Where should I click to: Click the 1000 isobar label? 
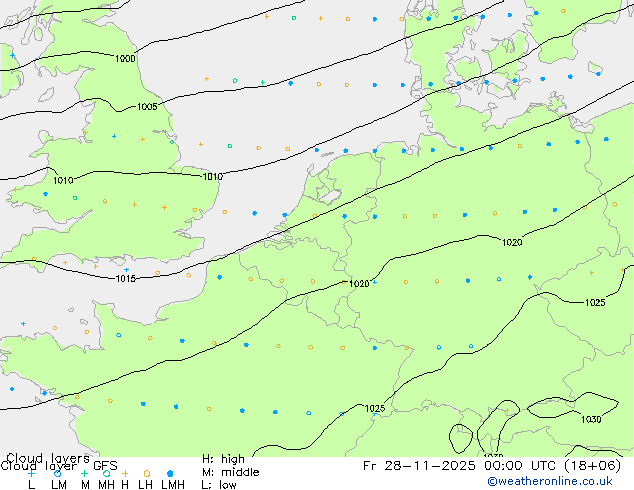(125, 59)
